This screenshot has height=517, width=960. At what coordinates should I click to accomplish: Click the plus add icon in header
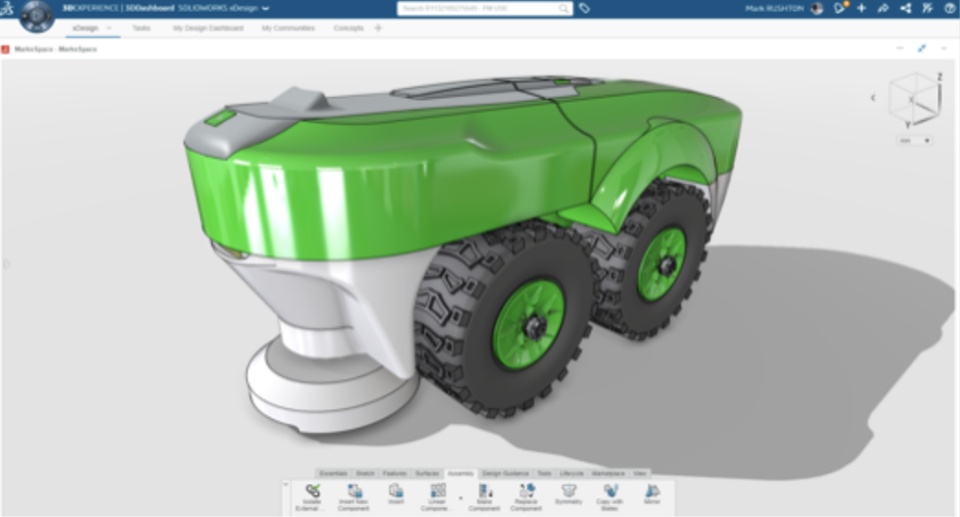tap(861, 8)
